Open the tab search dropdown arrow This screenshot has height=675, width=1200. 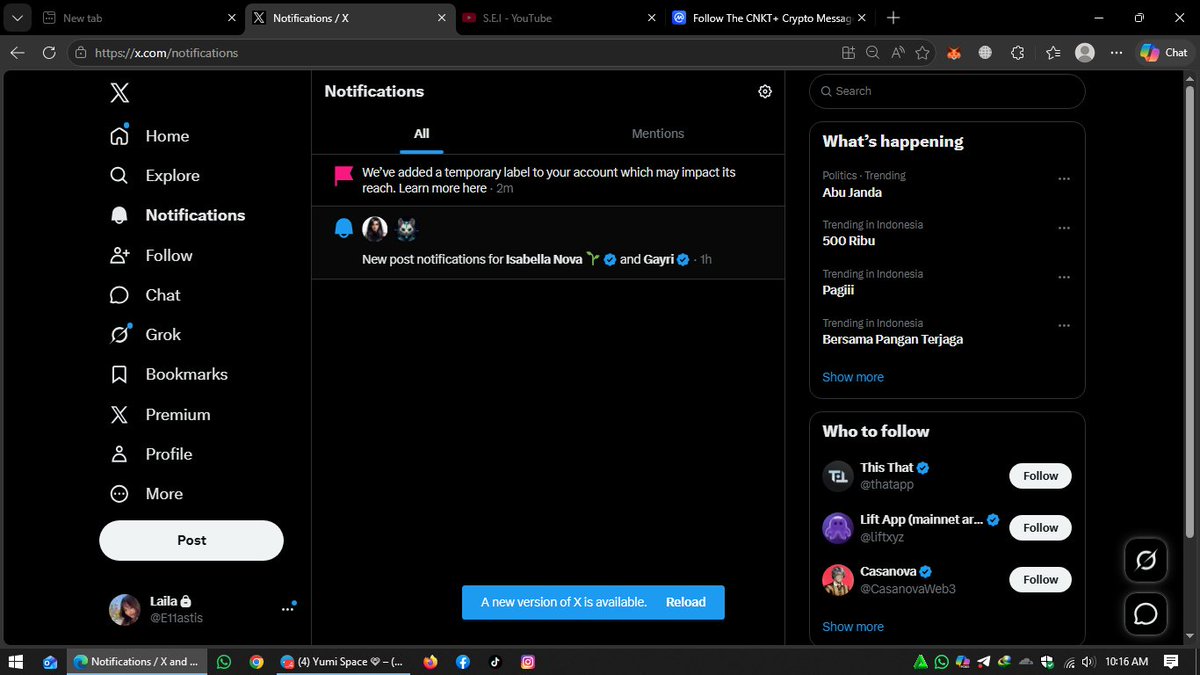[x=16, y=18]
